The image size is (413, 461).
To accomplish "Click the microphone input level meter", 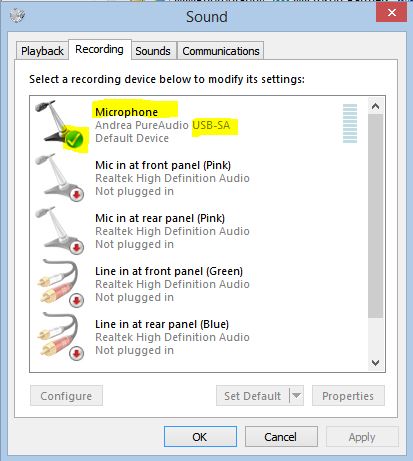I will pos(350,123).
